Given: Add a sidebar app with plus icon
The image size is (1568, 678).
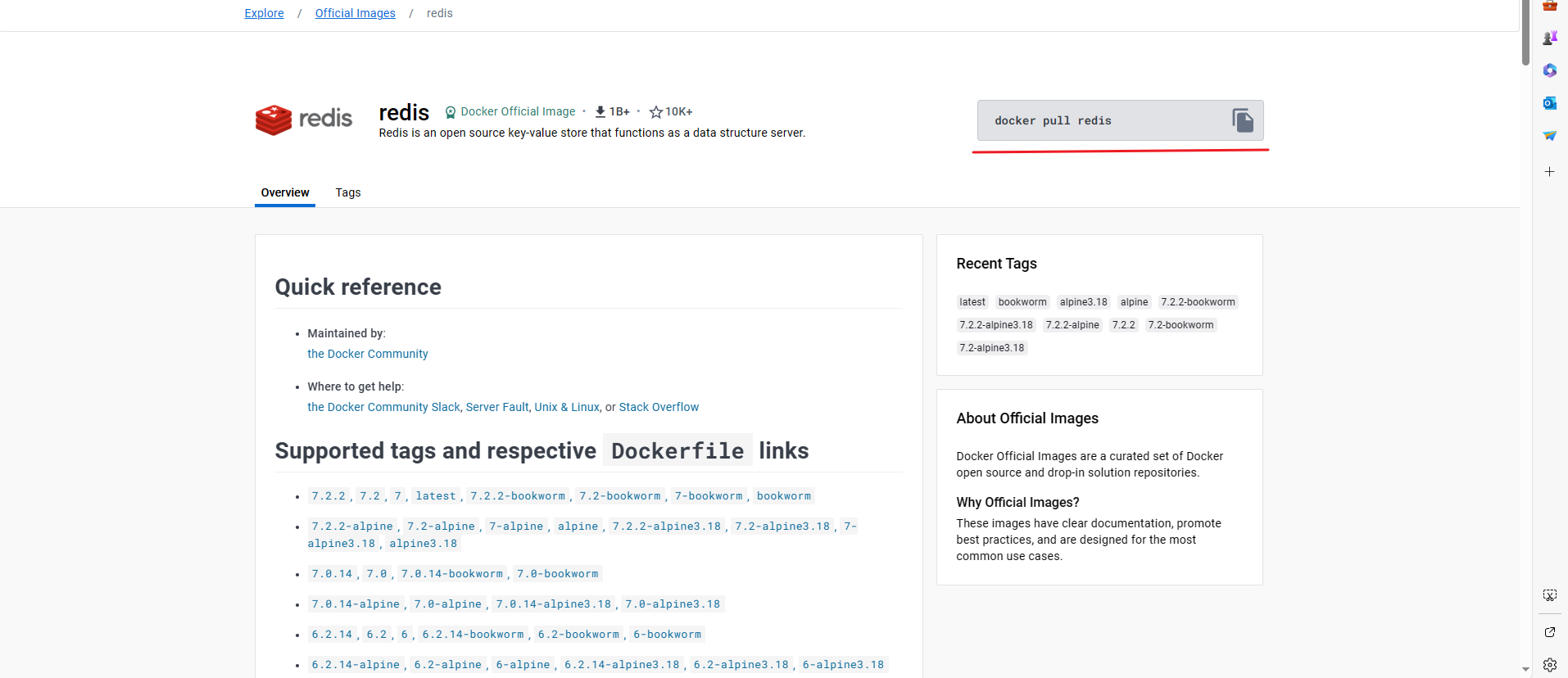Looking at the screenshot, I should tap(1549, 172).
